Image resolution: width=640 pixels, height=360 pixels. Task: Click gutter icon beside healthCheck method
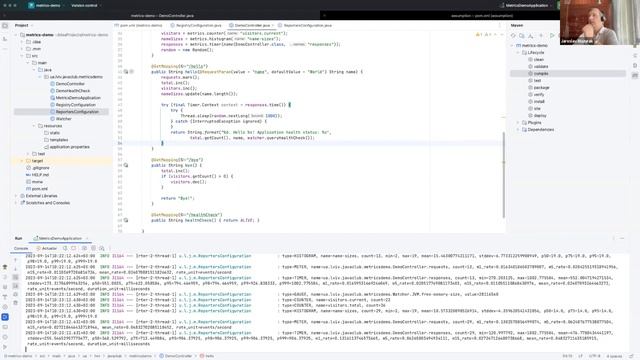[126, 220]
